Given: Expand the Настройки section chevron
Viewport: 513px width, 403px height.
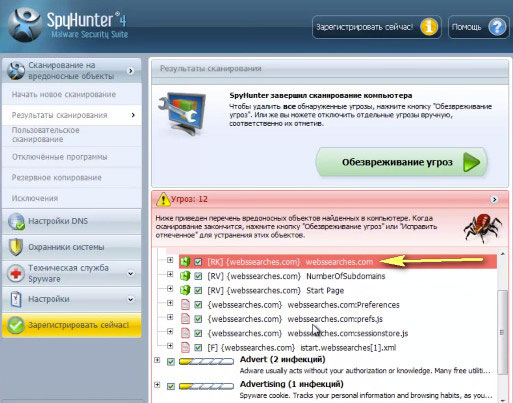Looking at the screenshot, I should click(131, 299).
